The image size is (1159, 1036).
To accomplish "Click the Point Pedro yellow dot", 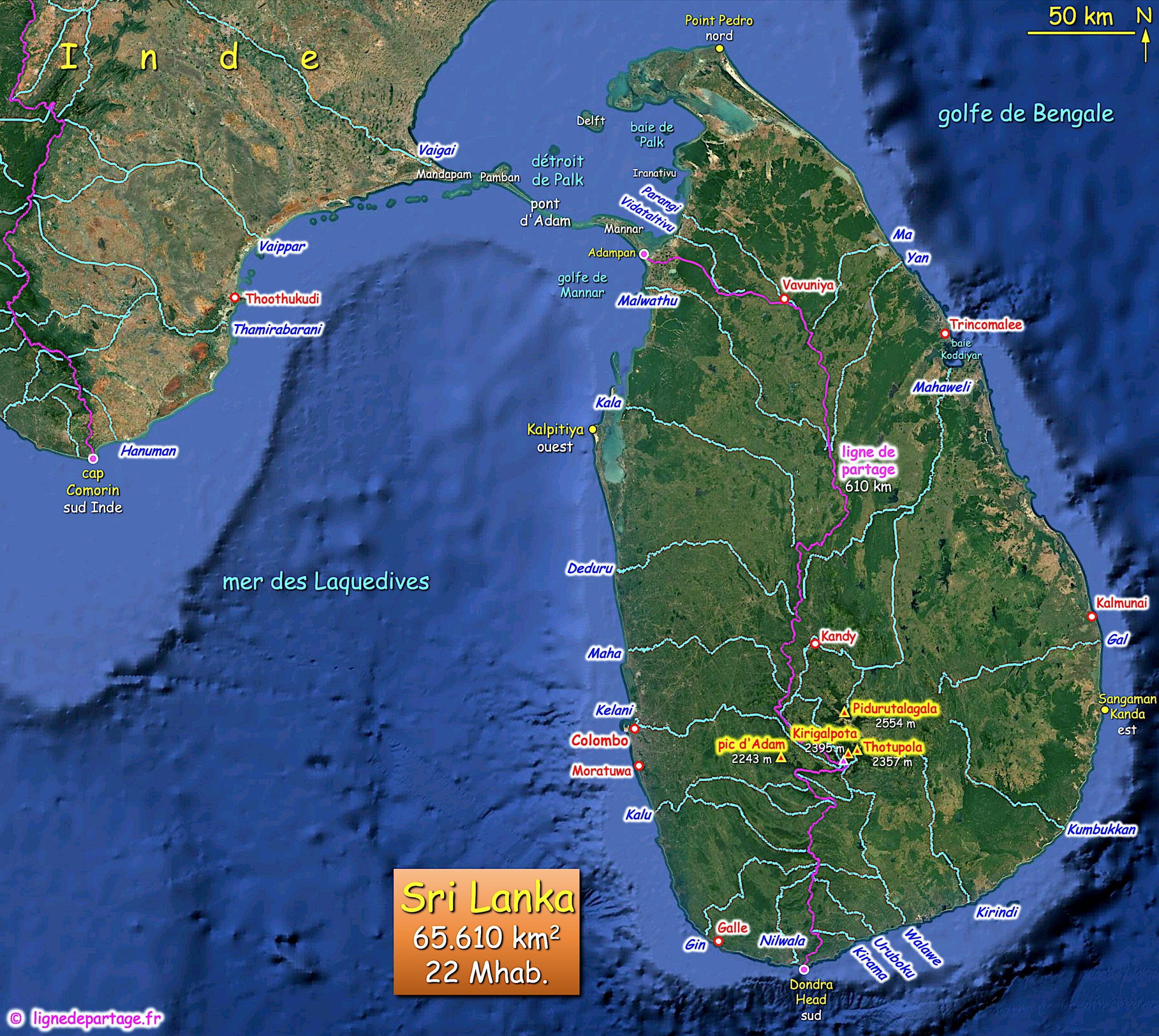I will (719, 49).
